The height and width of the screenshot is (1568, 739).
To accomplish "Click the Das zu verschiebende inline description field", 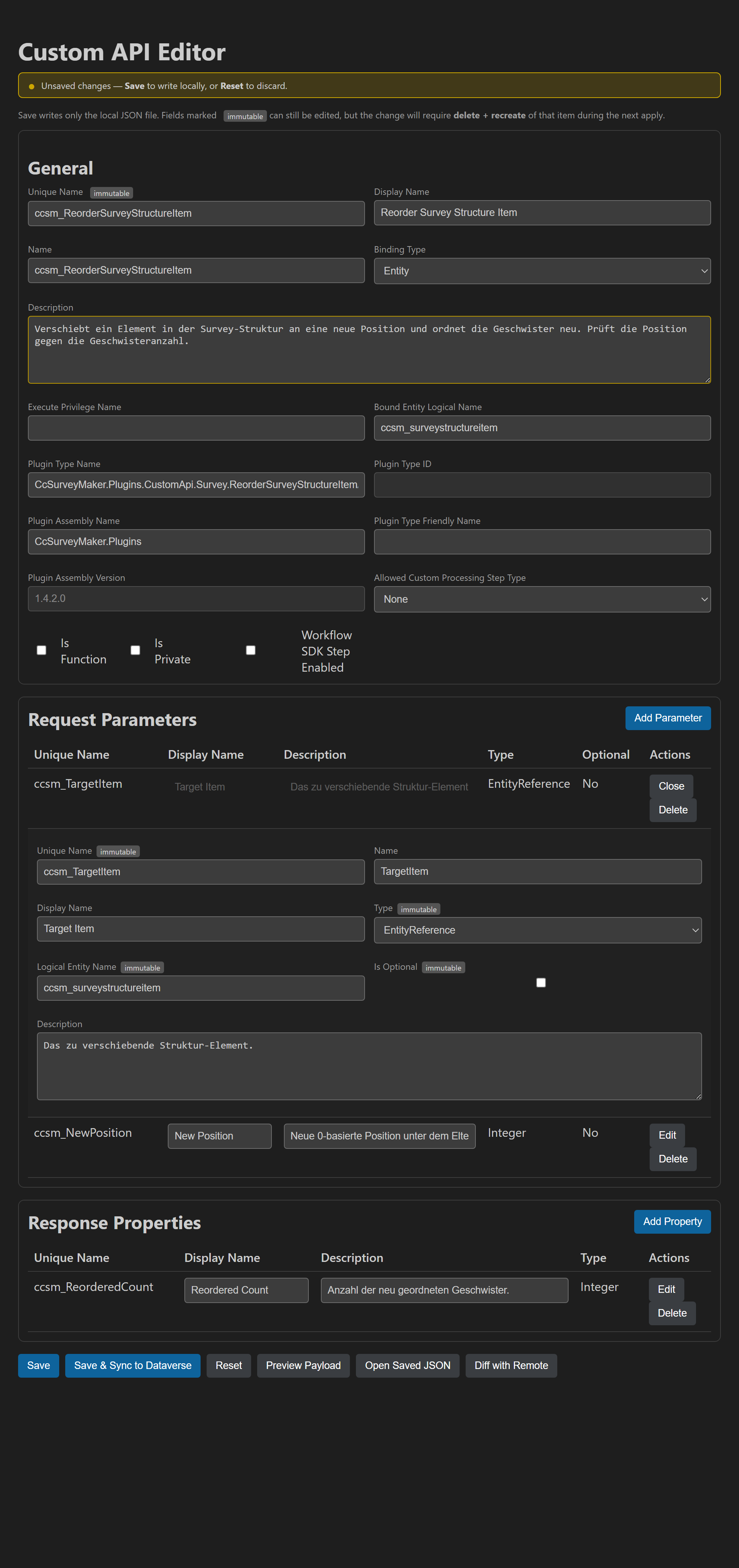I will point(379,787).
